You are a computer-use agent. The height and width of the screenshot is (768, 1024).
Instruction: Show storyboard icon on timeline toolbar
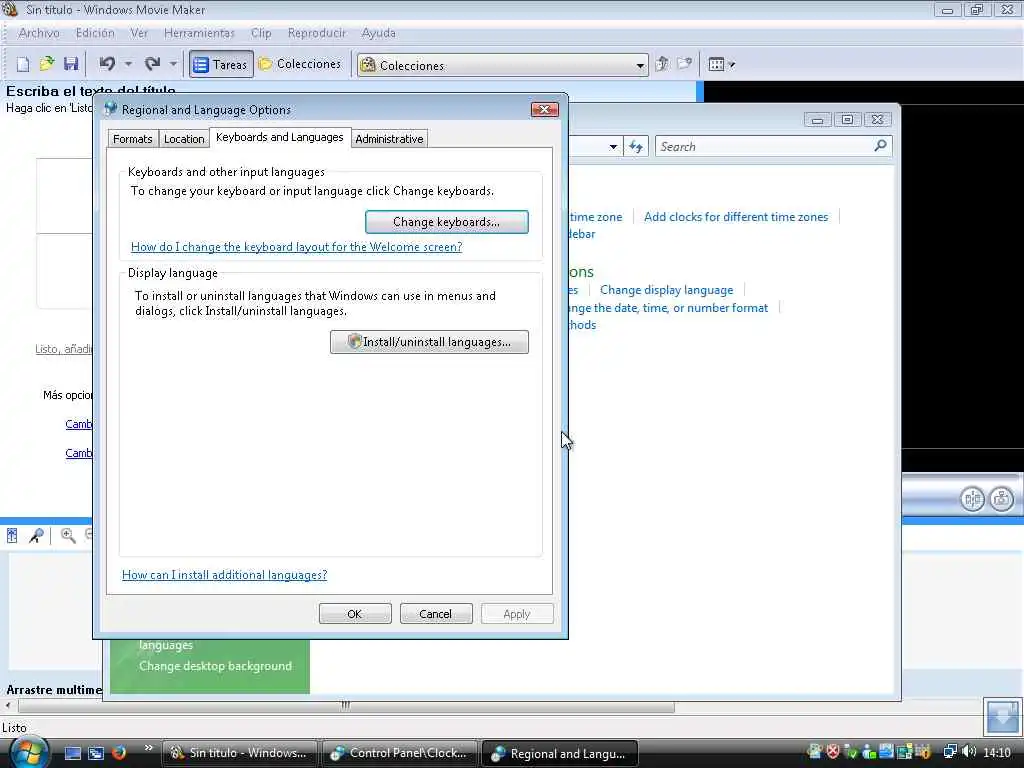[12, 536]
